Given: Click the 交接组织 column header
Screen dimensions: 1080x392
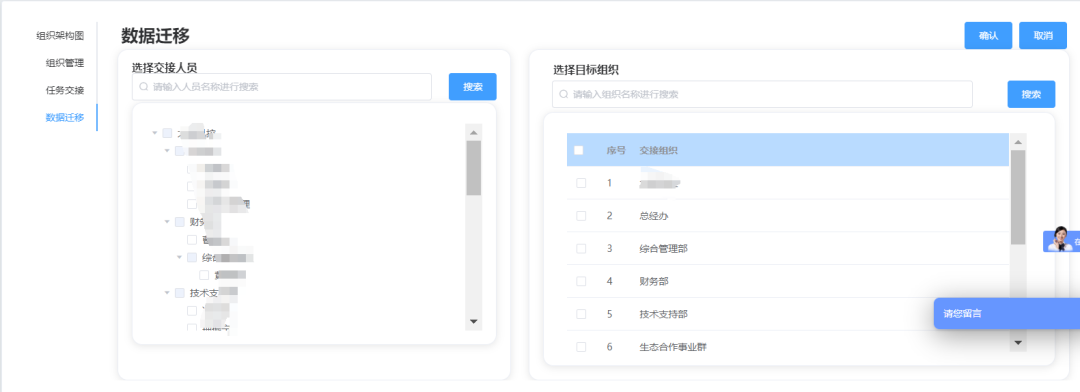Looking at the screenshot, I should click(x=658, y=150).
